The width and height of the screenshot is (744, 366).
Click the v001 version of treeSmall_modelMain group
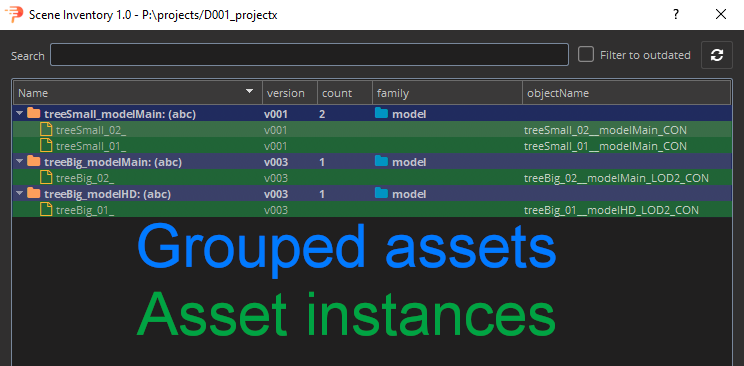click(x=276, y=114)
